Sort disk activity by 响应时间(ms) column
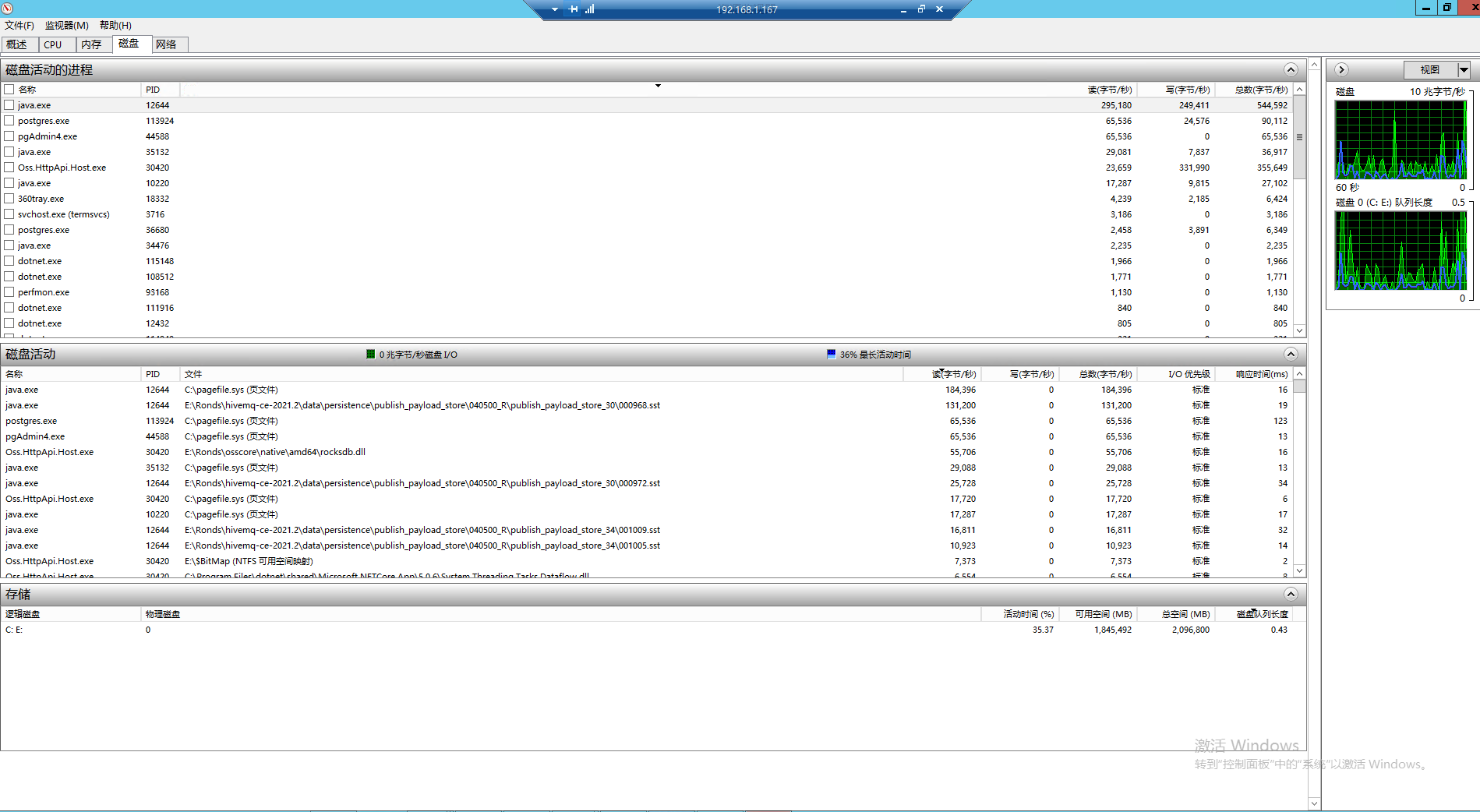1480x812 pixels. coord(1254,374)
